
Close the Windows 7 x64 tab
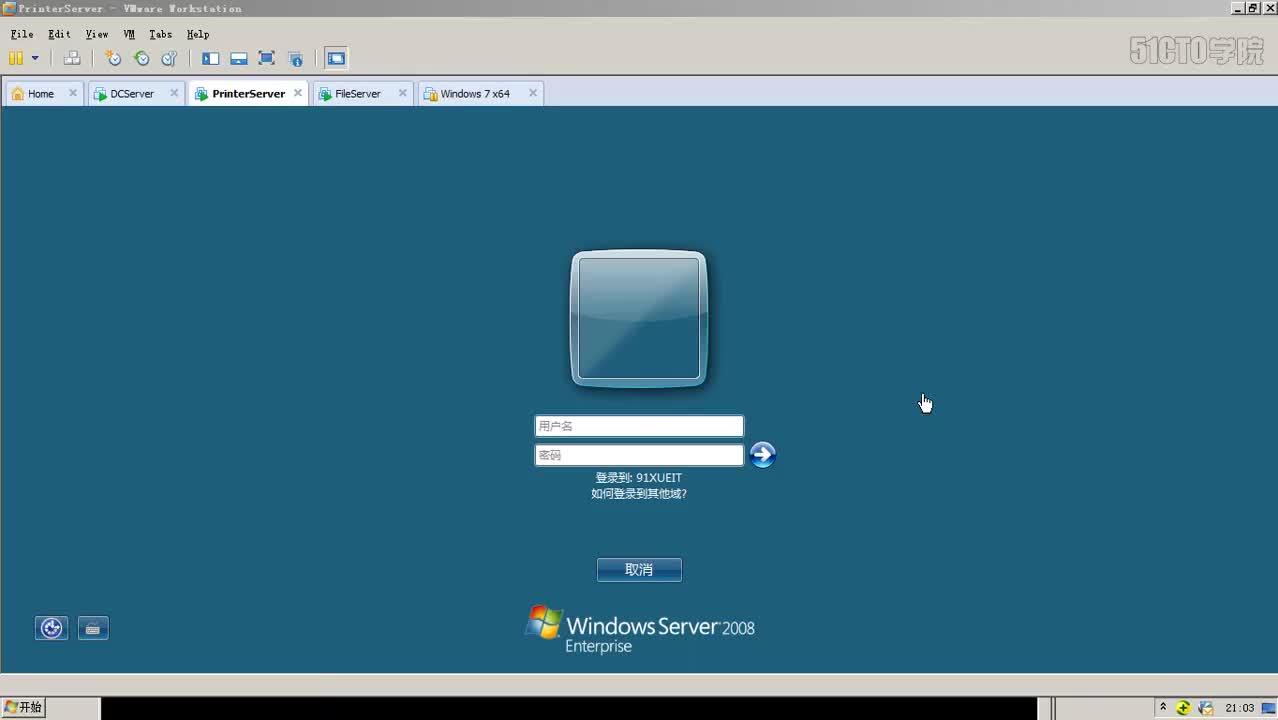[x=533, y=93]
